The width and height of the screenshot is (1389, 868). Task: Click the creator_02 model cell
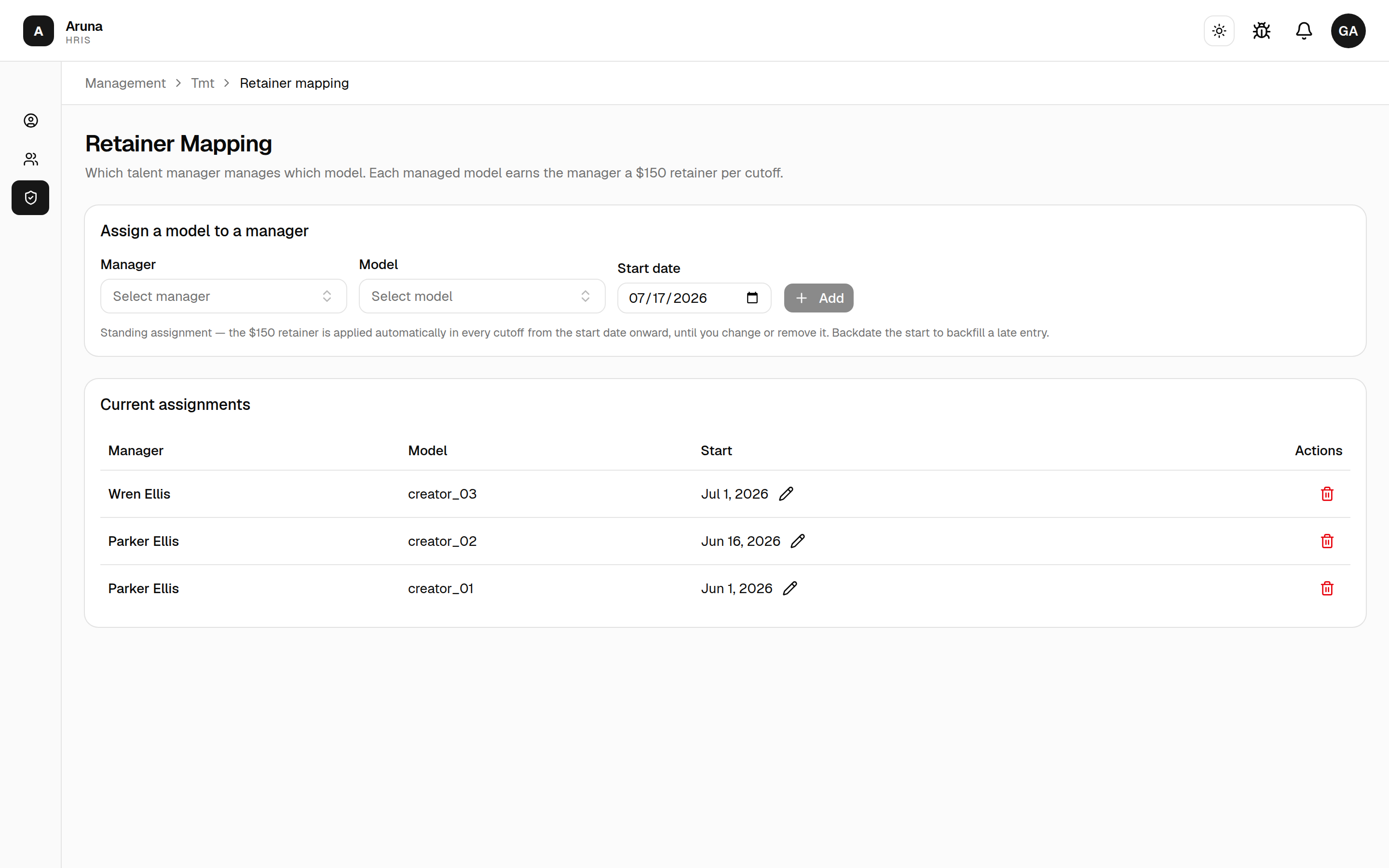pos(442,542)
